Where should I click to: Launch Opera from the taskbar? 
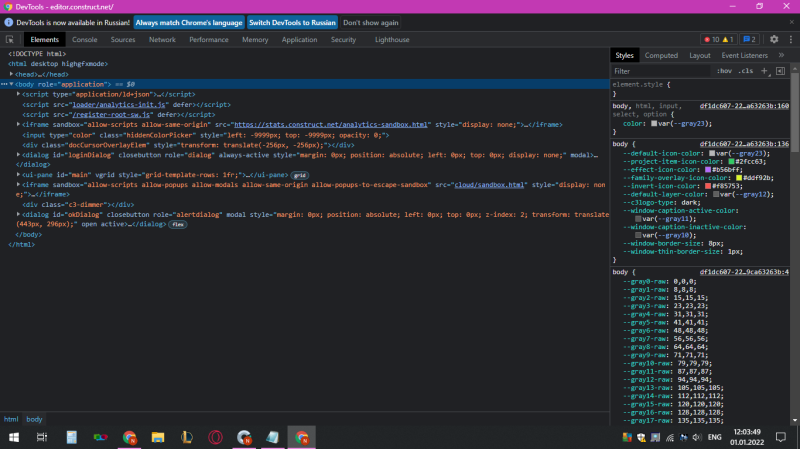pos(215,437)
